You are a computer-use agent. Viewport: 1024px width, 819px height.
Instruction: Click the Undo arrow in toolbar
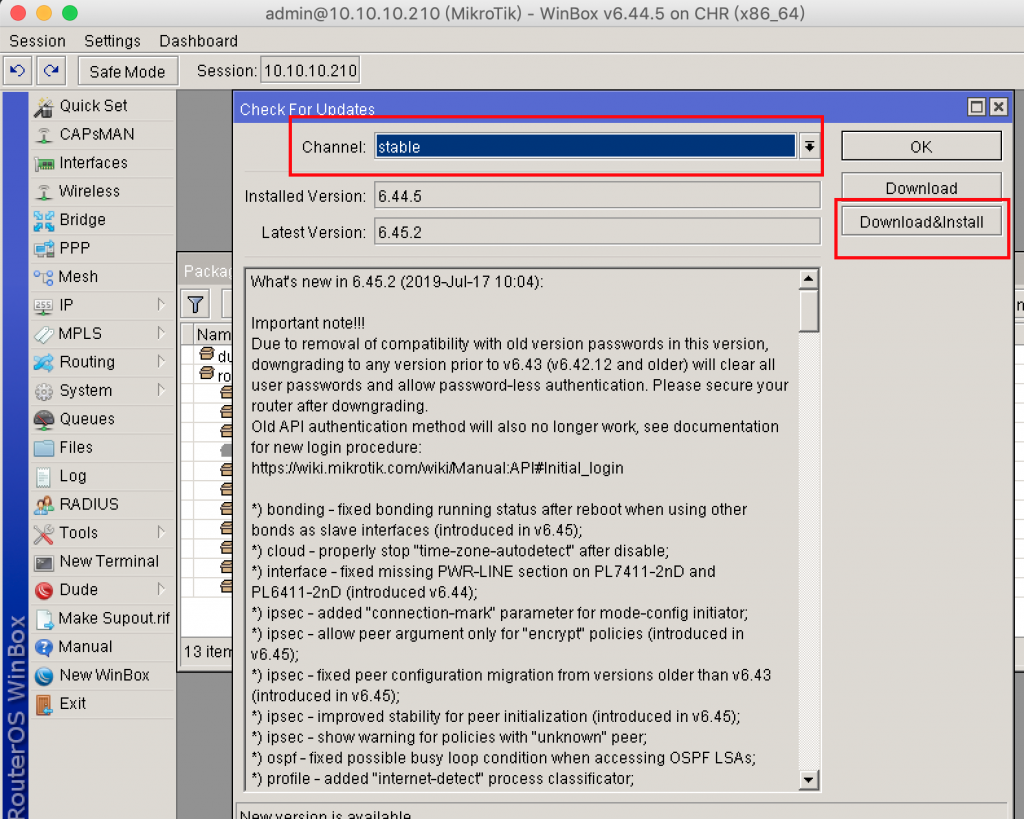click(x=18, y=71)
